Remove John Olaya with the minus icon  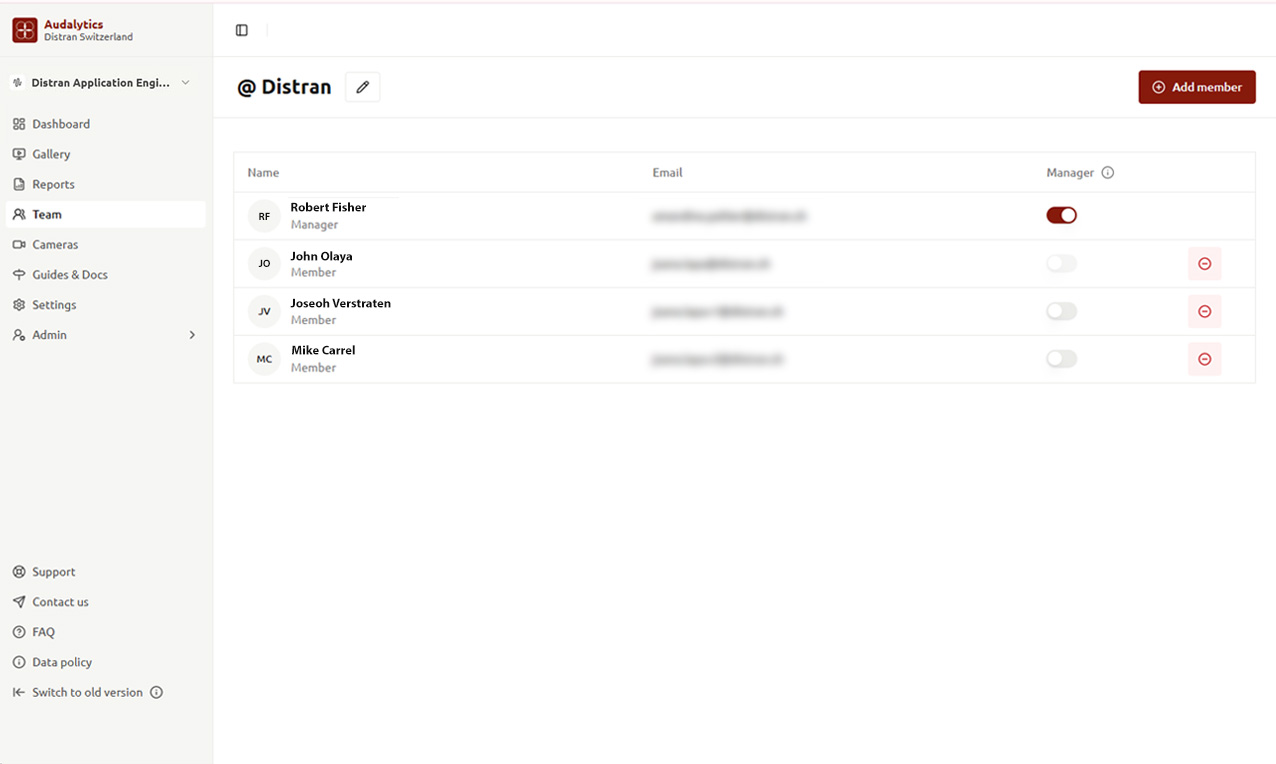1204,264
